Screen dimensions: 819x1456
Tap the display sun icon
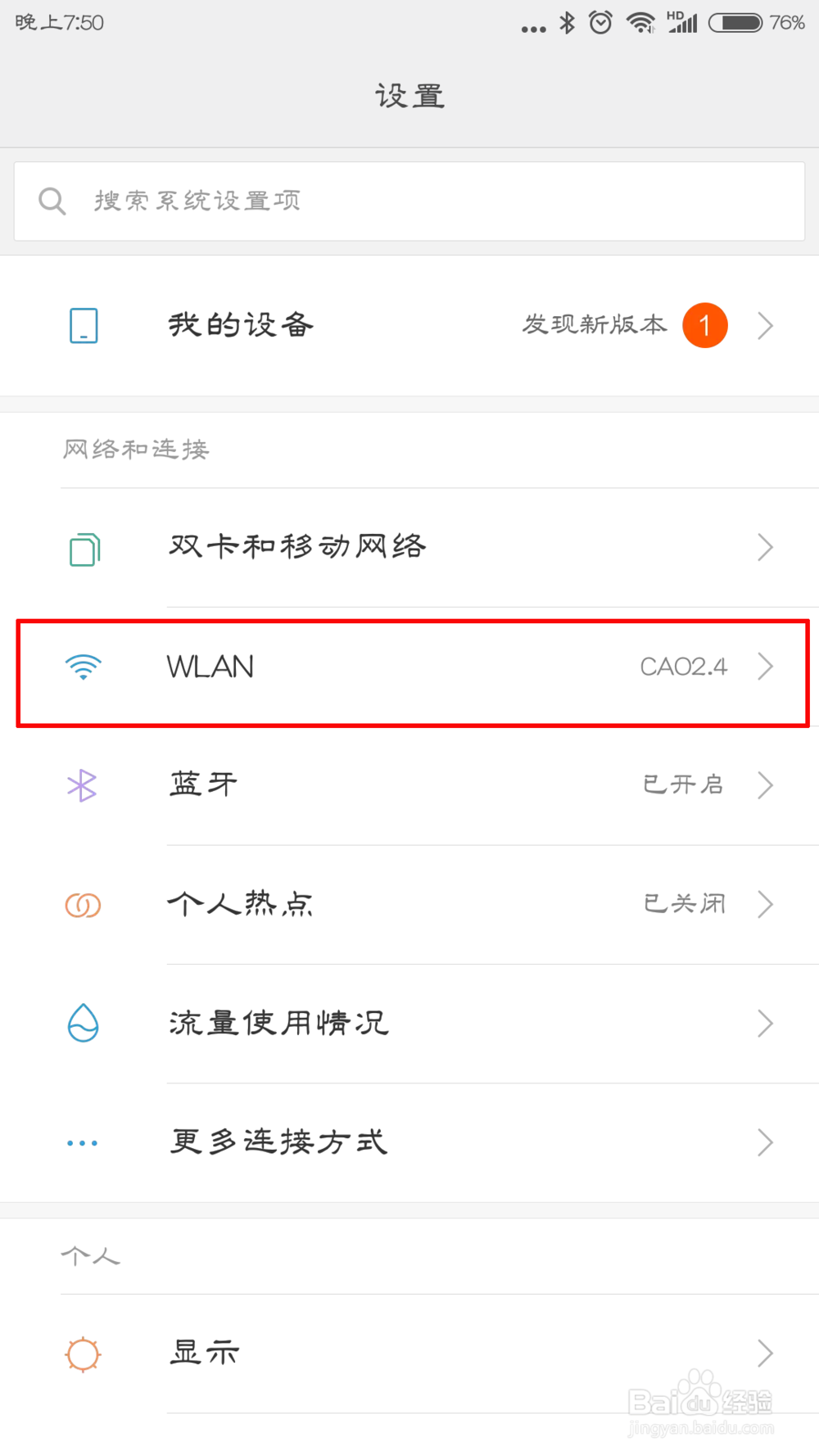83,1354
